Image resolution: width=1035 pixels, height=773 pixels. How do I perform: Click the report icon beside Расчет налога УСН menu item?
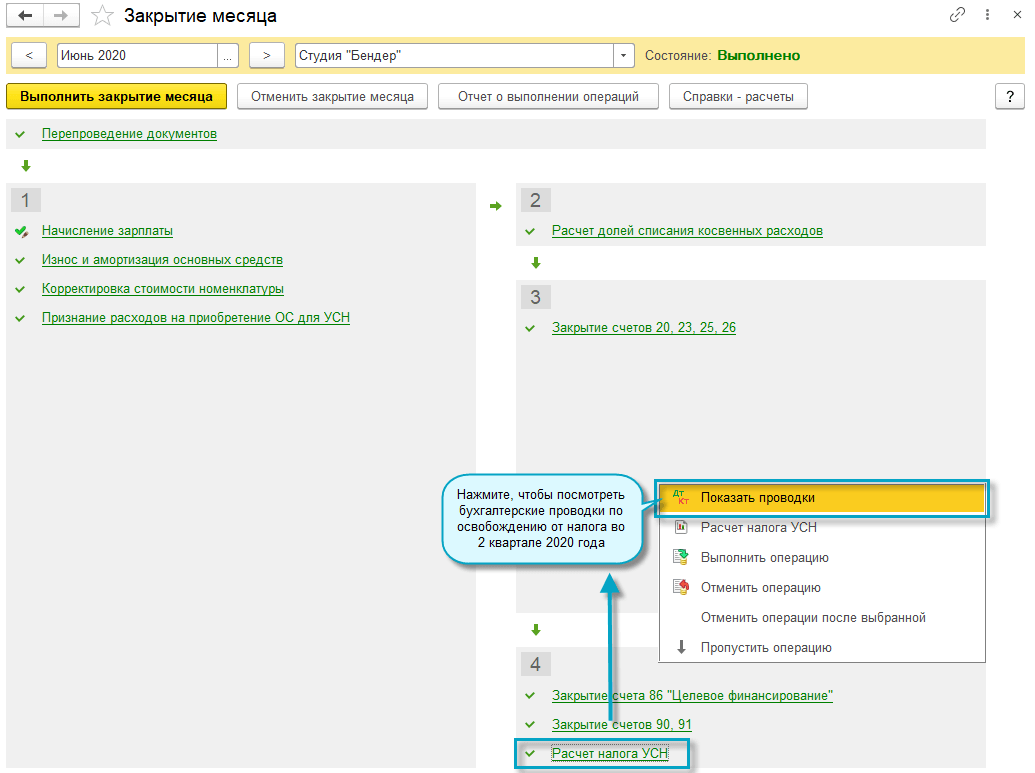click(x=681, y=527)
